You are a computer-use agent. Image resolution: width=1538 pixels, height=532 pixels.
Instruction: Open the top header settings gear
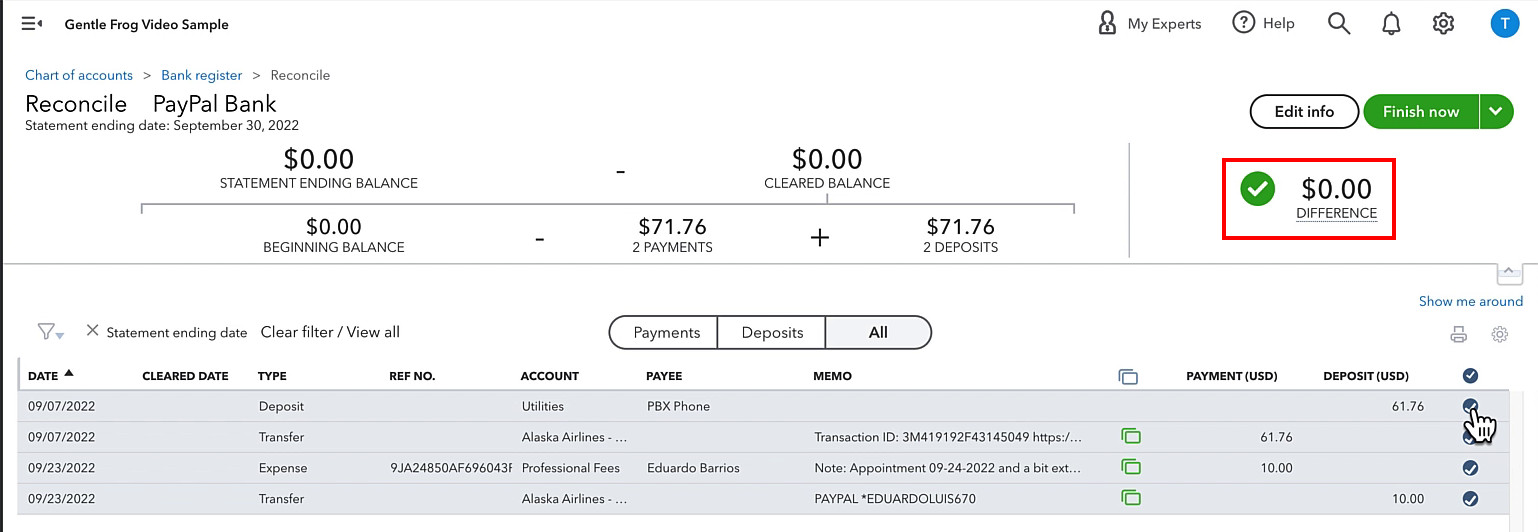pyautogui.click(x=1443, y=23)
